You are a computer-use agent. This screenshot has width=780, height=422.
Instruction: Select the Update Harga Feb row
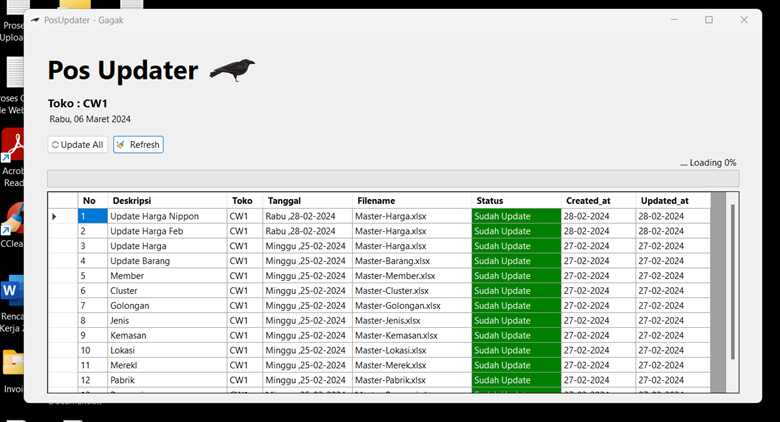click(x=379, y=231)
